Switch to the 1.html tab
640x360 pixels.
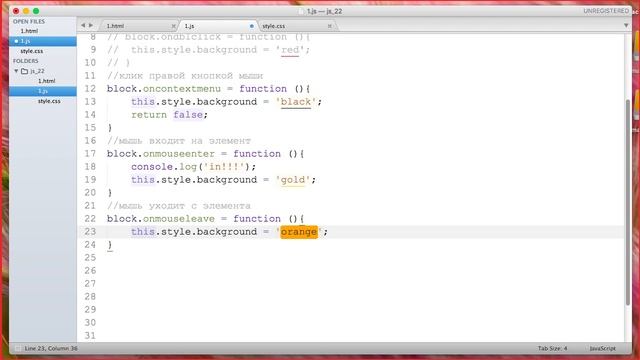click(137, 26)
